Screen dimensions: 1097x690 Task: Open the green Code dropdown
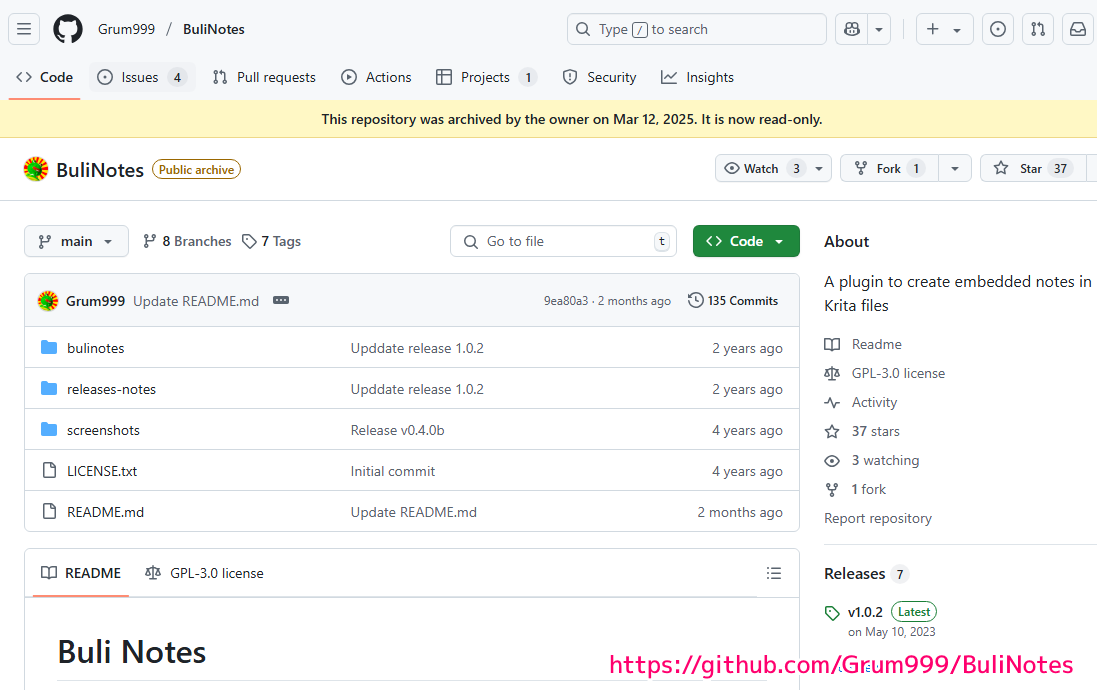coord(746,241)
